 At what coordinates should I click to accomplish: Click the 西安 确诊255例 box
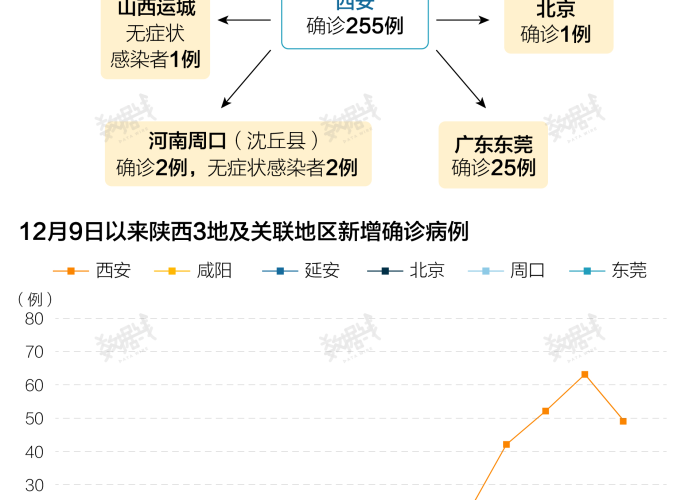(x=355, y=24)
